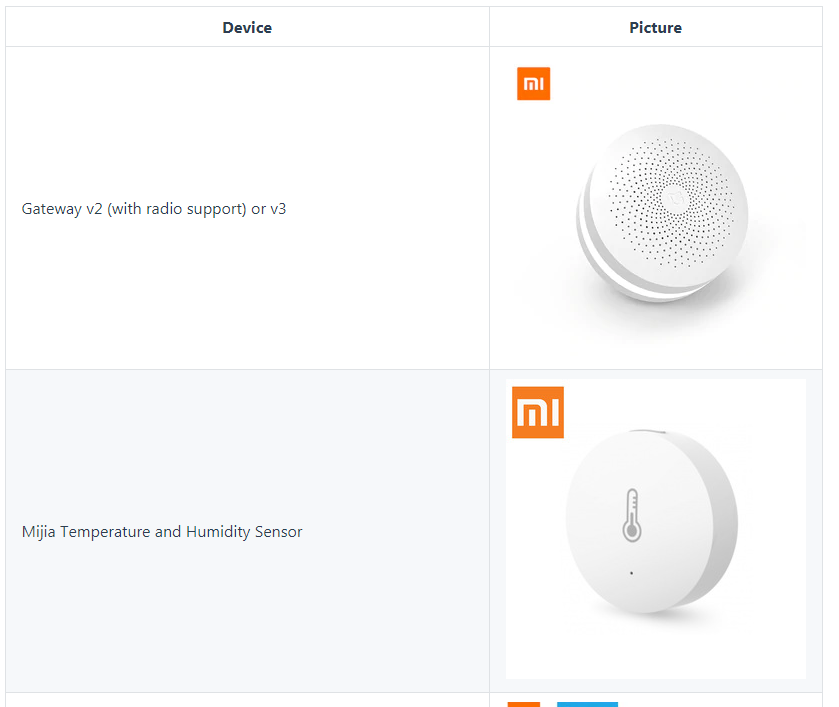The width and height of the screenshot is (839, 707).
Task: Click the small Mi logo above the gateway
Action: [533, 83]
